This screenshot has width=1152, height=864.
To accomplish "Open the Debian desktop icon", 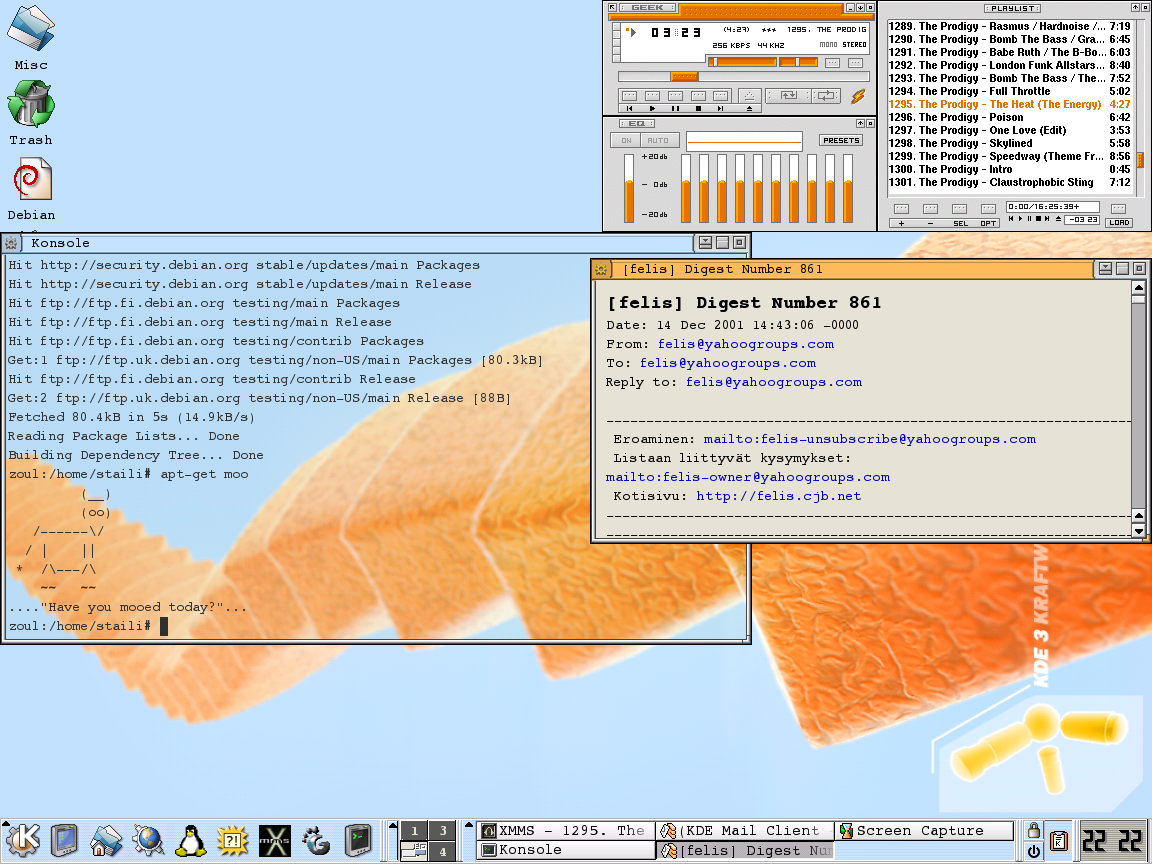I will (31, 189).
